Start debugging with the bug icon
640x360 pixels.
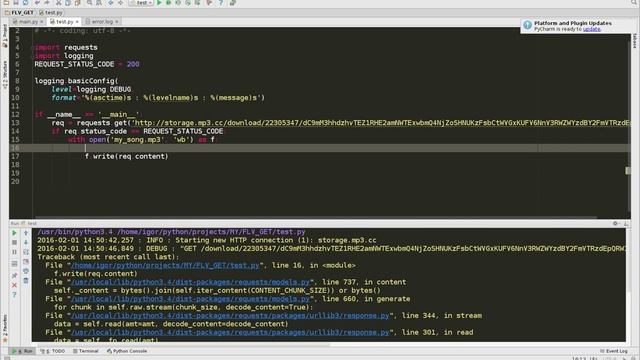pos(168,3)
